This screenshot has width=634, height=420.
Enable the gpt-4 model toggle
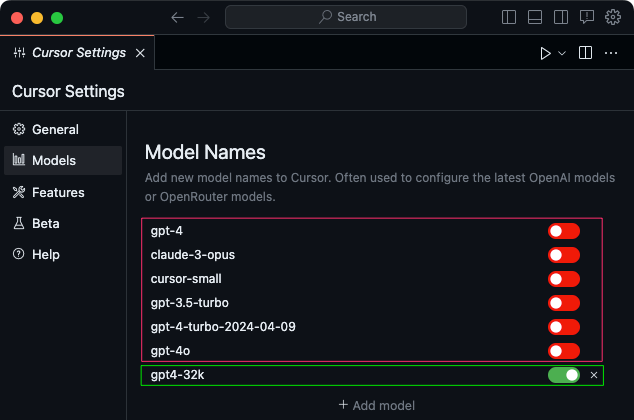(564, 231)
